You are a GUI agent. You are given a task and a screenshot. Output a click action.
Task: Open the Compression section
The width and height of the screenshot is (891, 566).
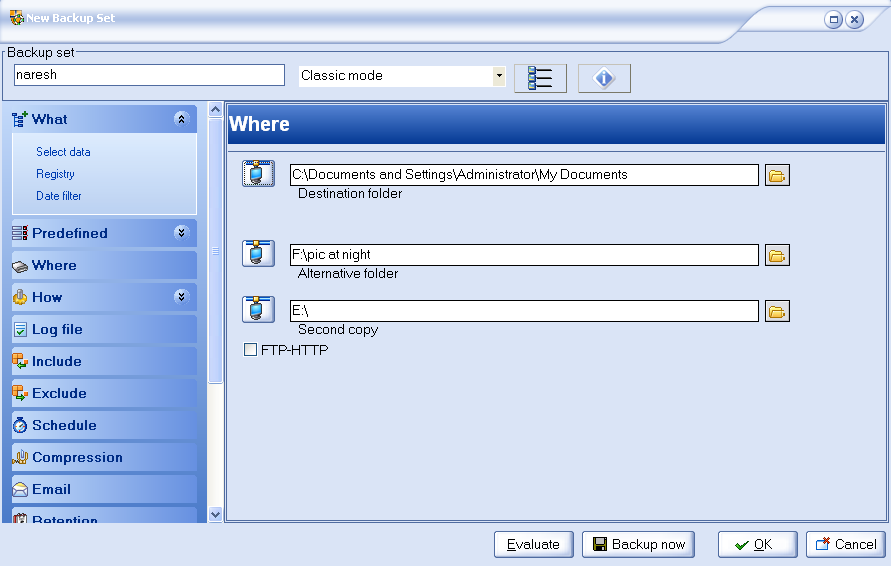104,457
